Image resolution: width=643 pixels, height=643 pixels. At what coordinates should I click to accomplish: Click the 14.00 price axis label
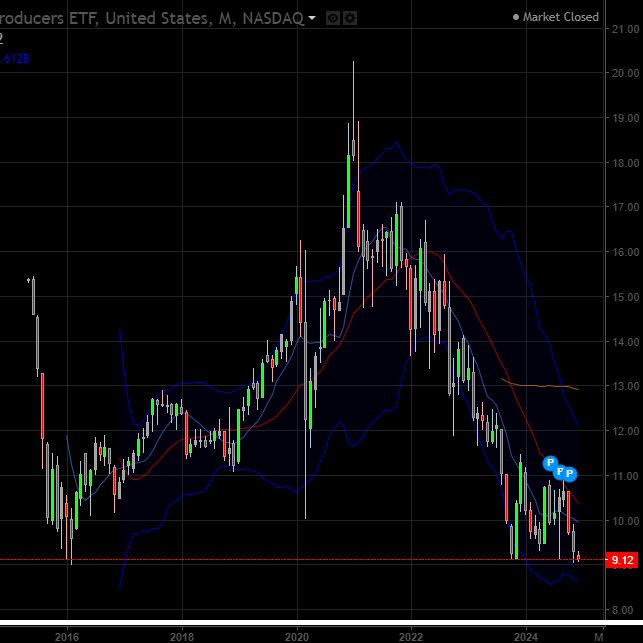point(625,342)
